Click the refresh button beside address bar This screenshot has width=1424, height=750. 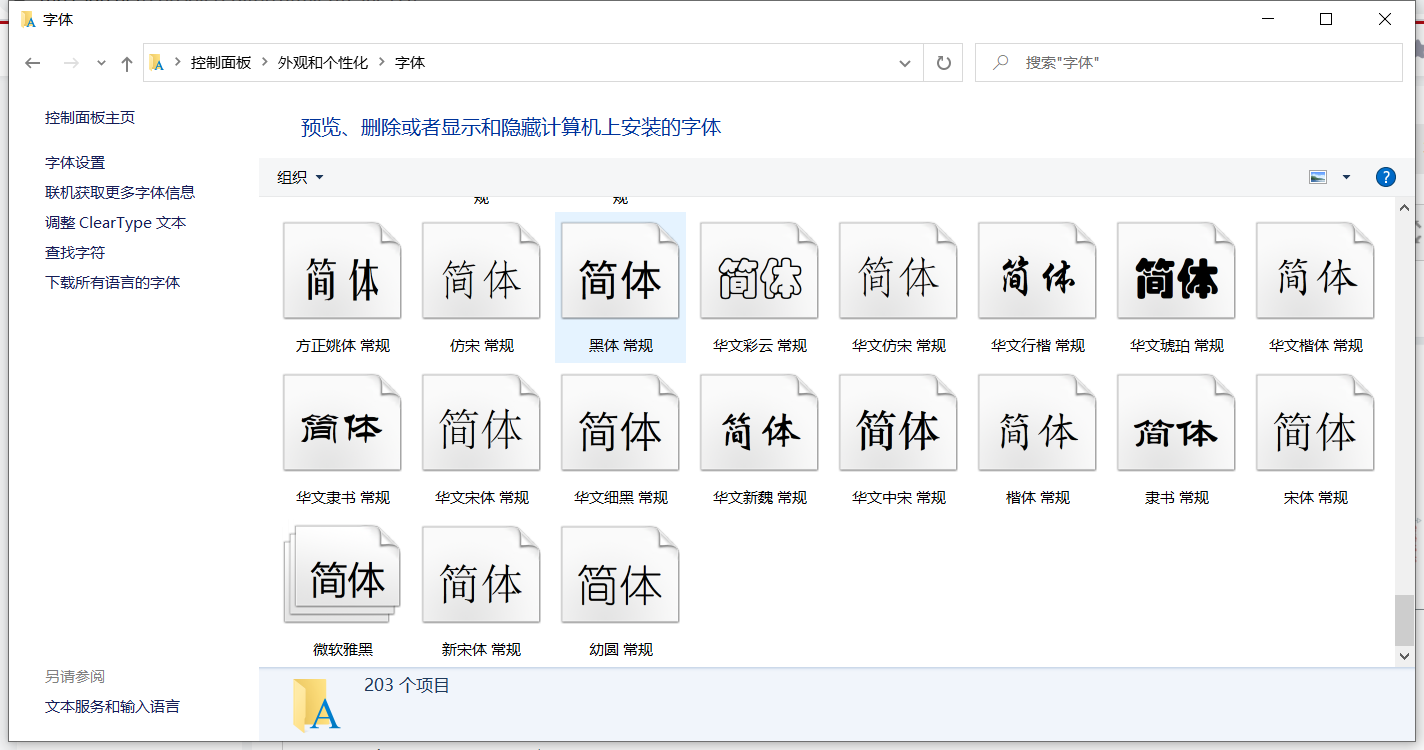click(x=943, y=63)
